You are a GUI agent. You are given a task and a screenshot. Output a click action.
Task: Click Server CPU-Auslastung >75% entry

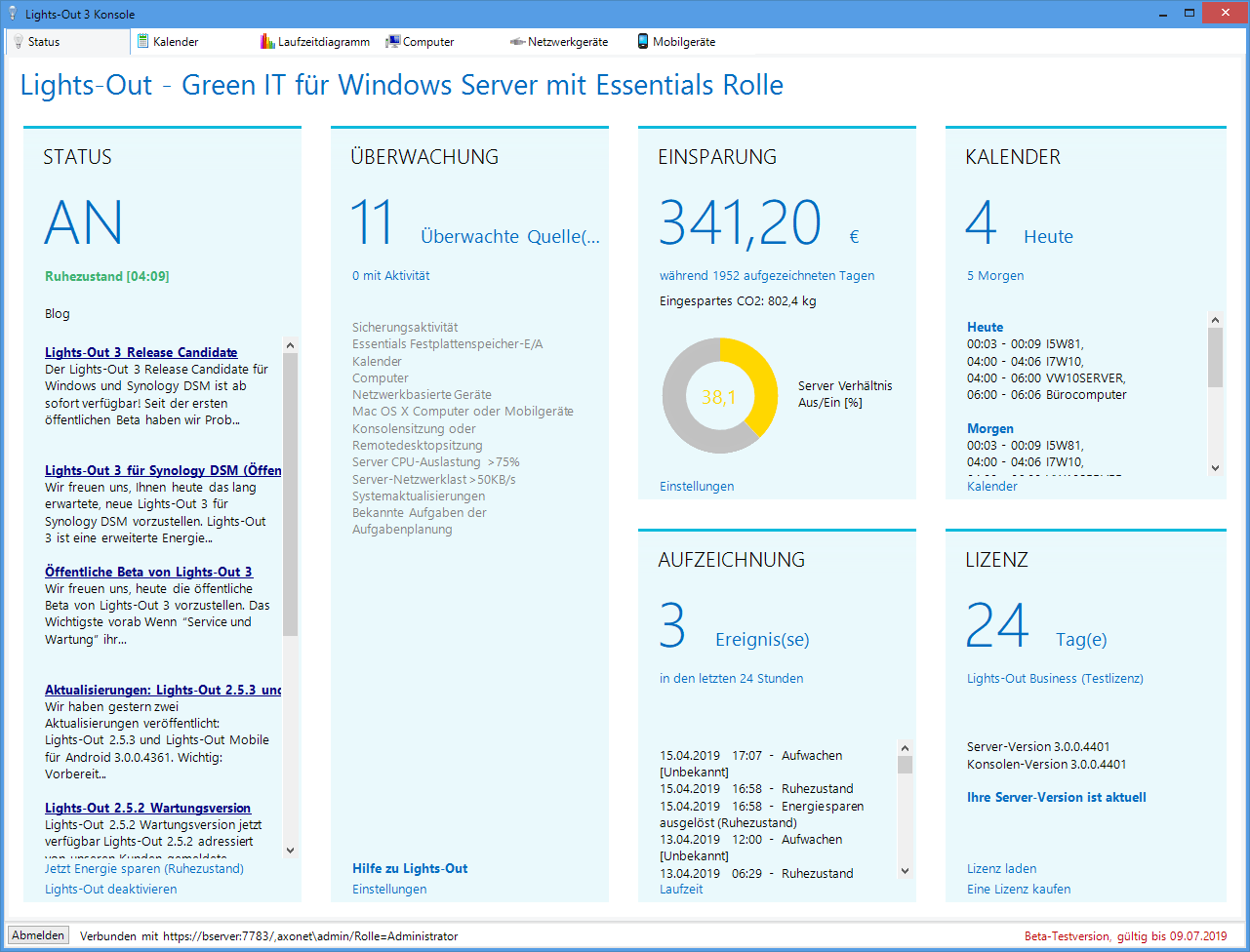(436, 462)
